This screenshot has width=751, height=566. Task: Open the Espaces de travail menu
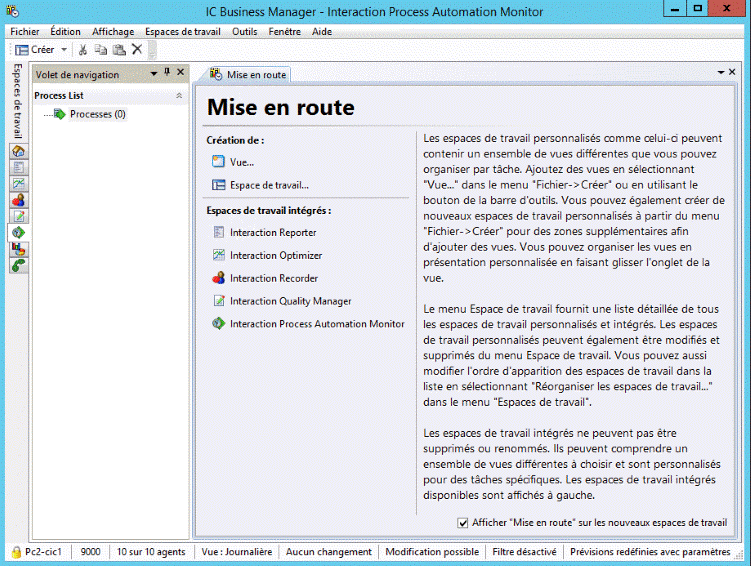click(182, 31)
